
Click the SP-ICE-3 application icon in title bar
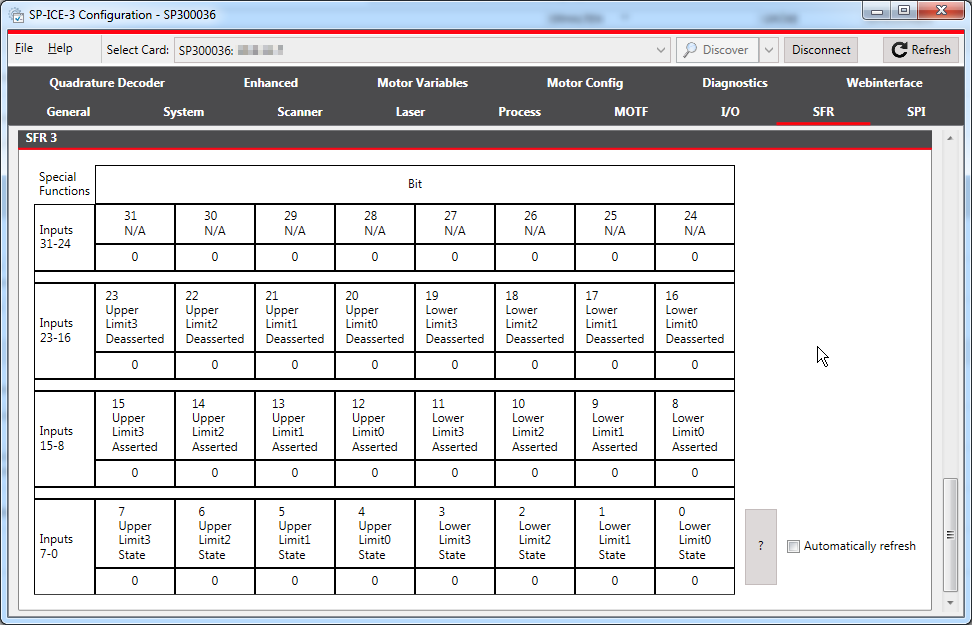[14, 12]
